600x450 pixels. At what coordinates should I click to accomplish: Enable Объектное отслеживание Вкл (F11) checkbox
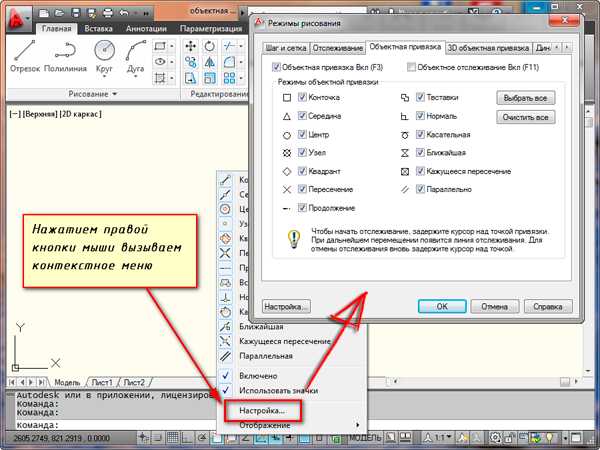[x=411, y=67]
